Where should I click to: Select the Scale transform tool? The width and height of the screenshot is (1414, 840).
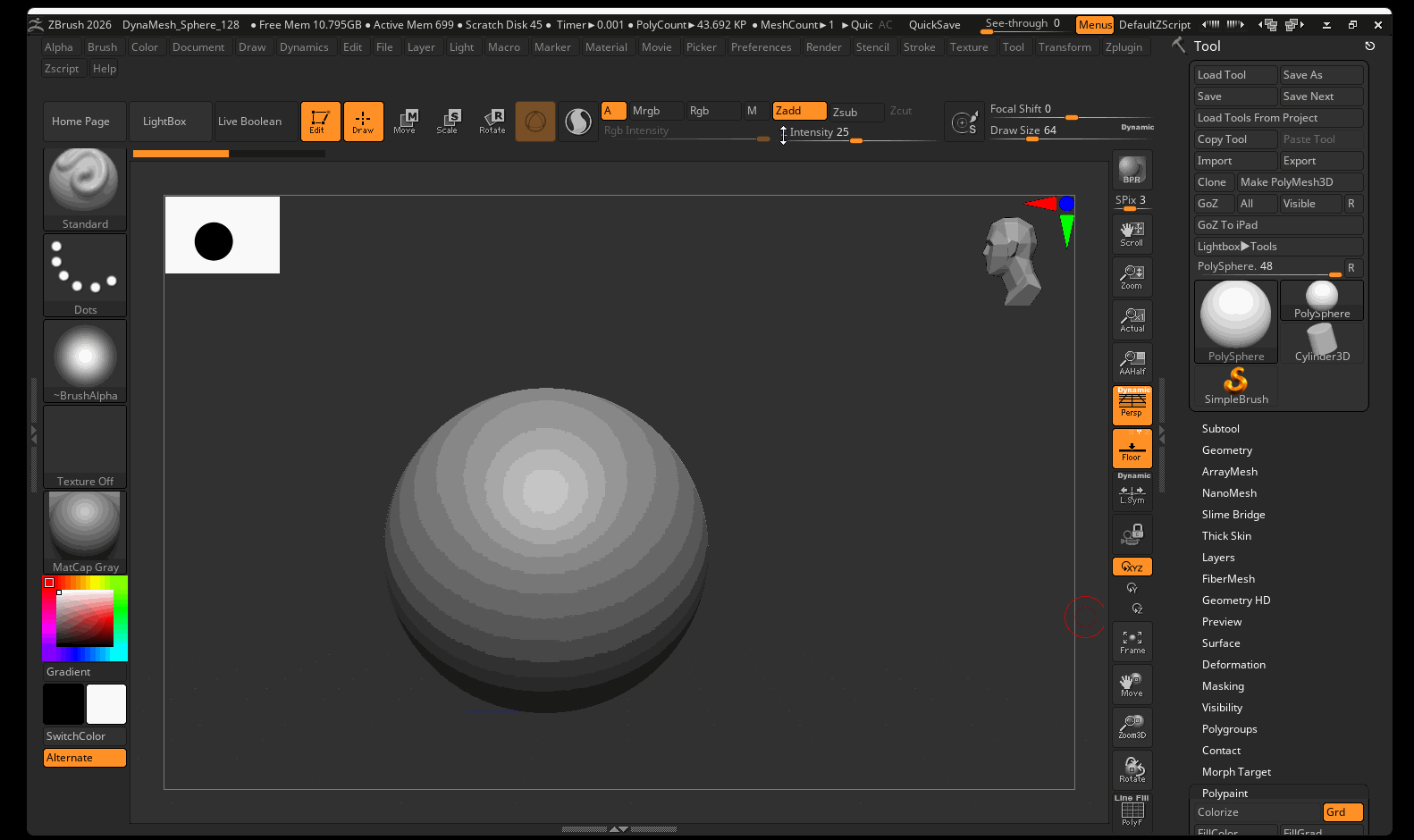coord(447,122)
